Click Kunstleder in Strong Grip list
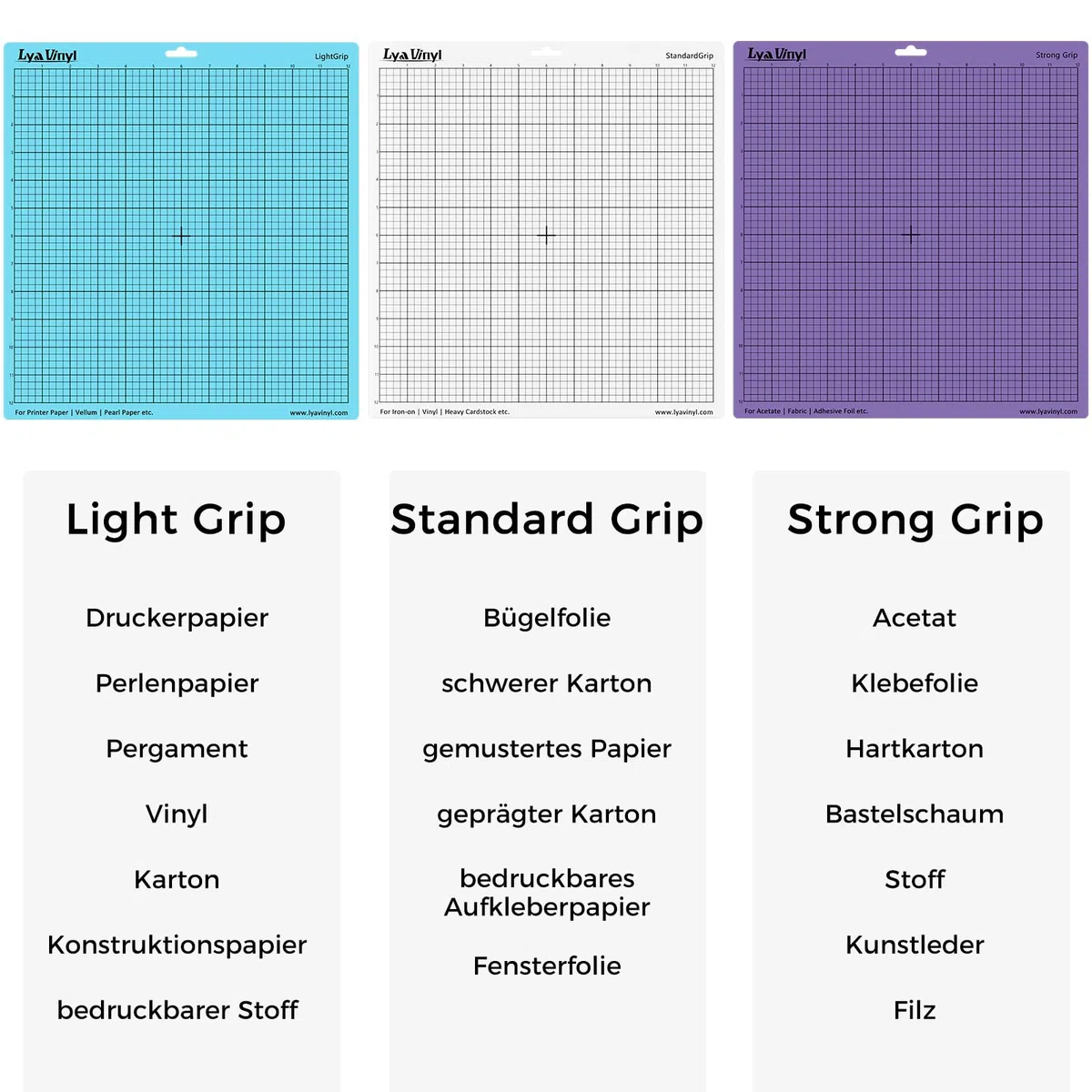This screenshot has height=1092, width=1092. (915, 945)
